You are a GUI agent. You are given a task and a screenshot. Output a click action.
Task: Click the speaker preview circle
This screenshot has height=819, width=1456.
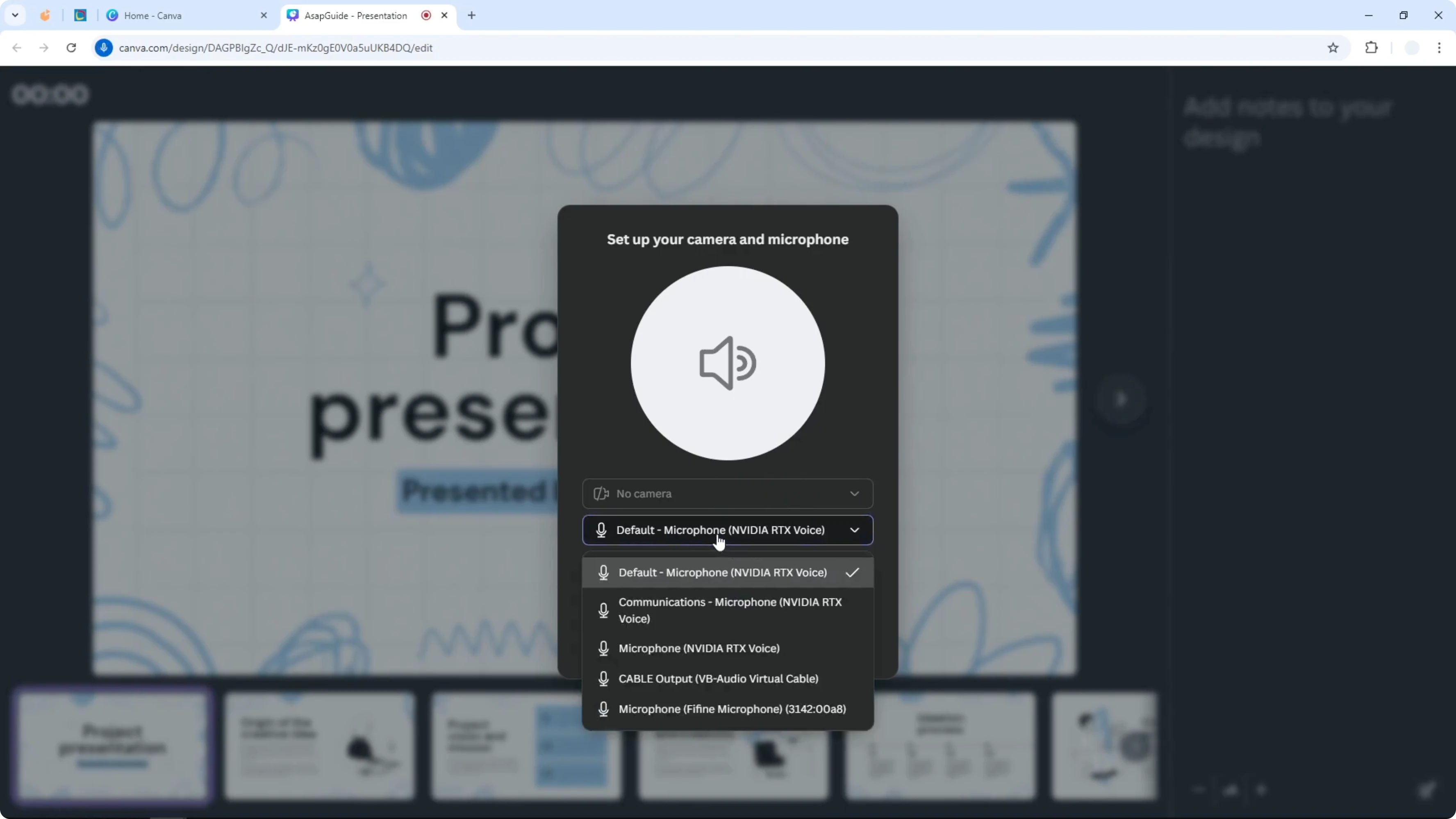coord(728,363)
